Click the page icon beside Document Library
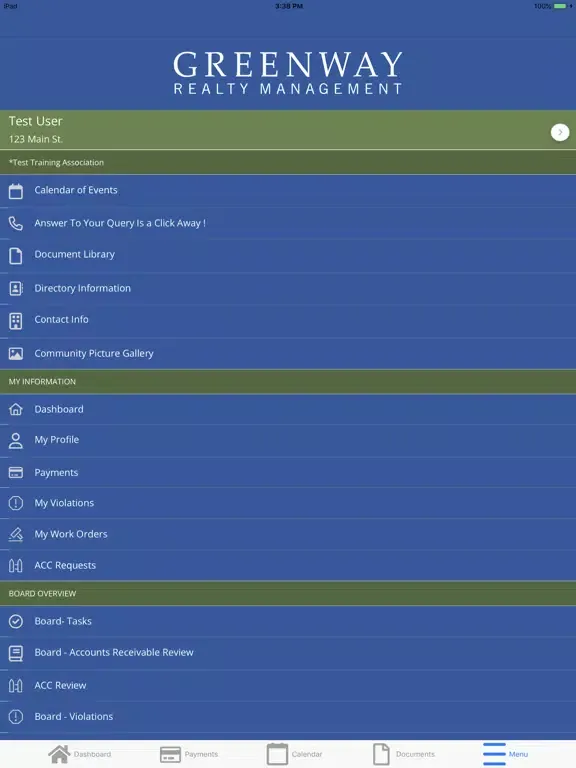The height and width of the screenshot is (768, 576). tap(16, 256)
